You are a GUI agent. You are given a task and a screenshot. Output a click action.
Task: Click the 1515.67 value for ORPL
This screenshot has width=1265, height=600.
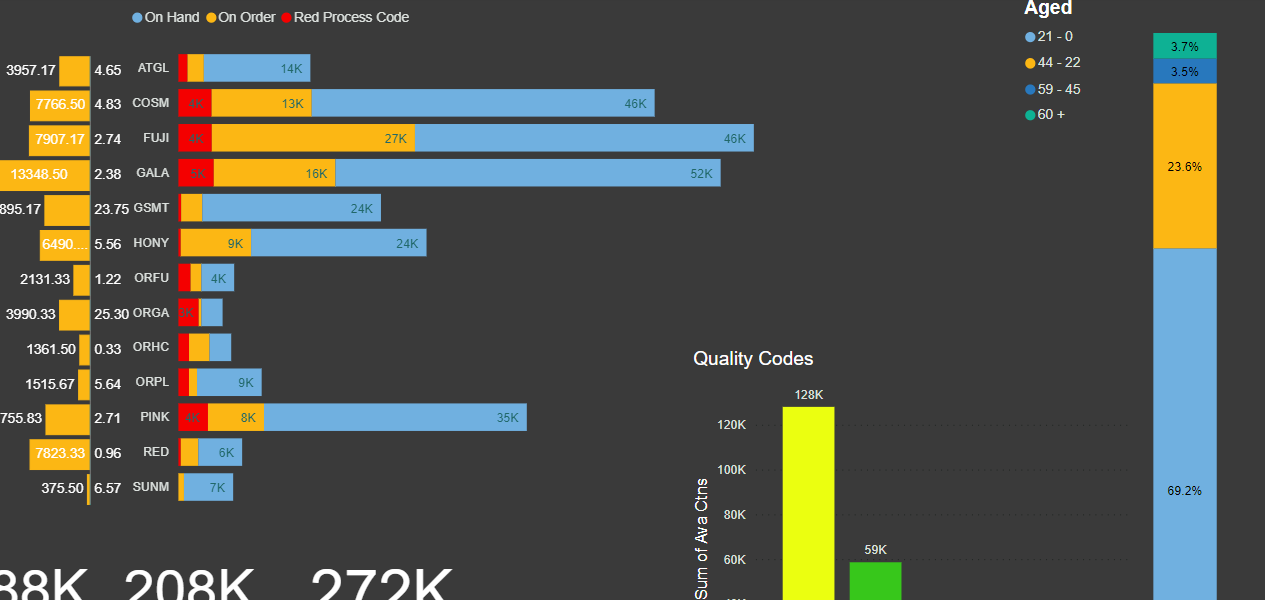click(x=51, y=384)
